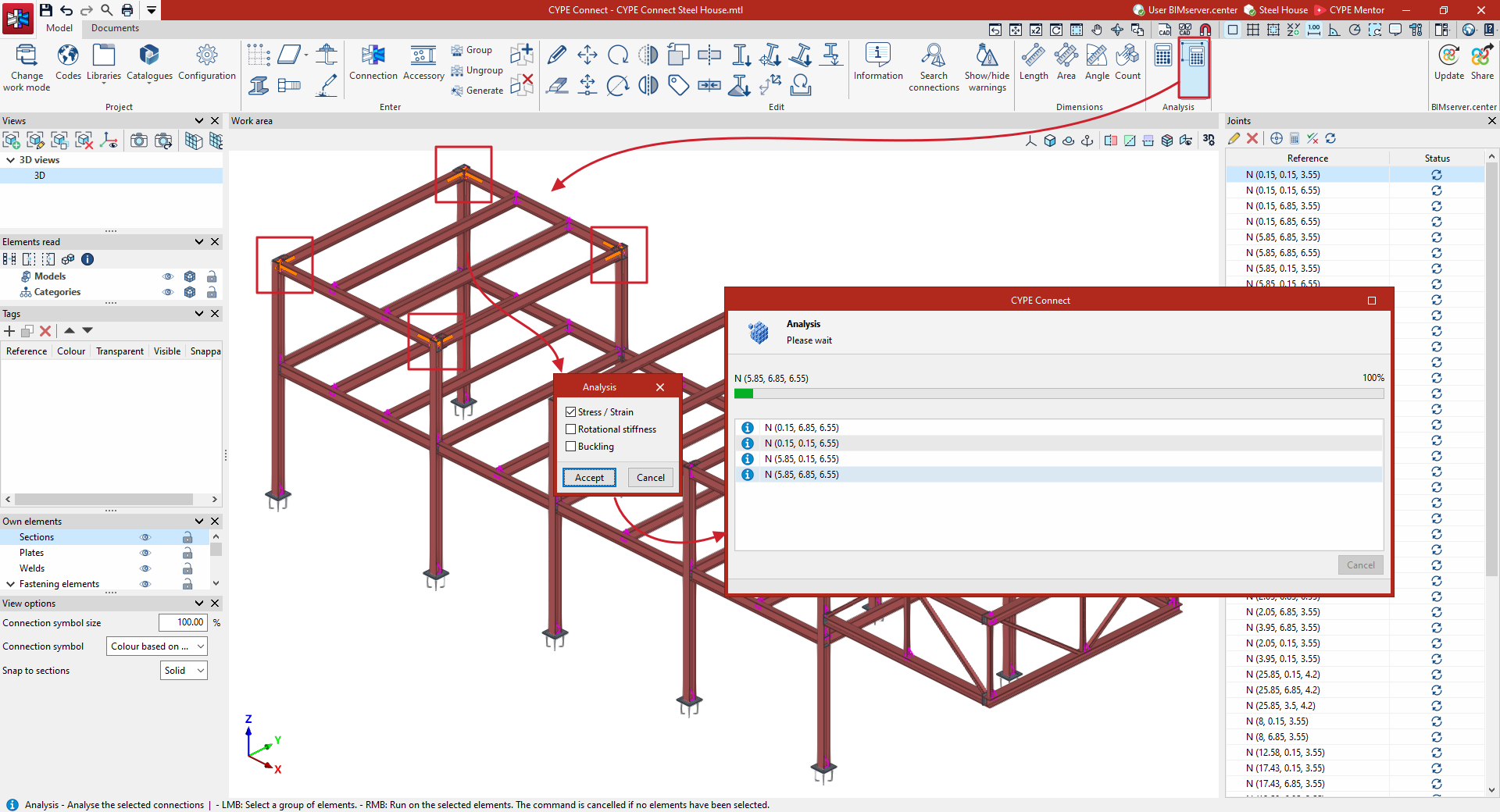Toggle visibility of Welds
1500x812 pixels.
coord(145,568)
